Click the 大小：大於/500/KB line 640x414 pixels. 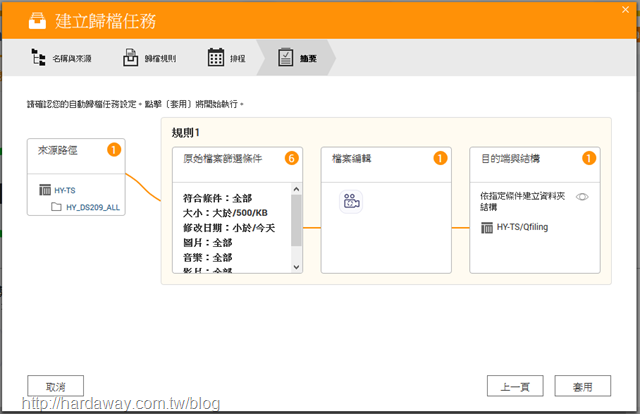point(225,213)
